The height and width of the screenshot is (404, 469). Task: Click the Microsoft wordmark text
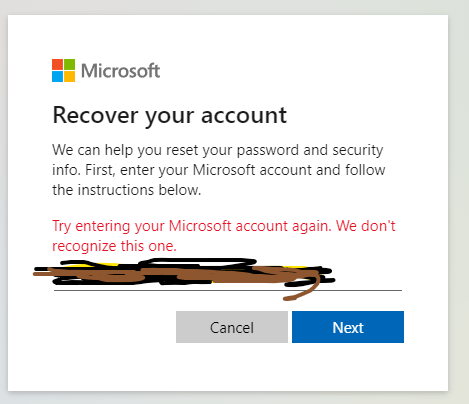pyautogui.click(x=121, y=71)
